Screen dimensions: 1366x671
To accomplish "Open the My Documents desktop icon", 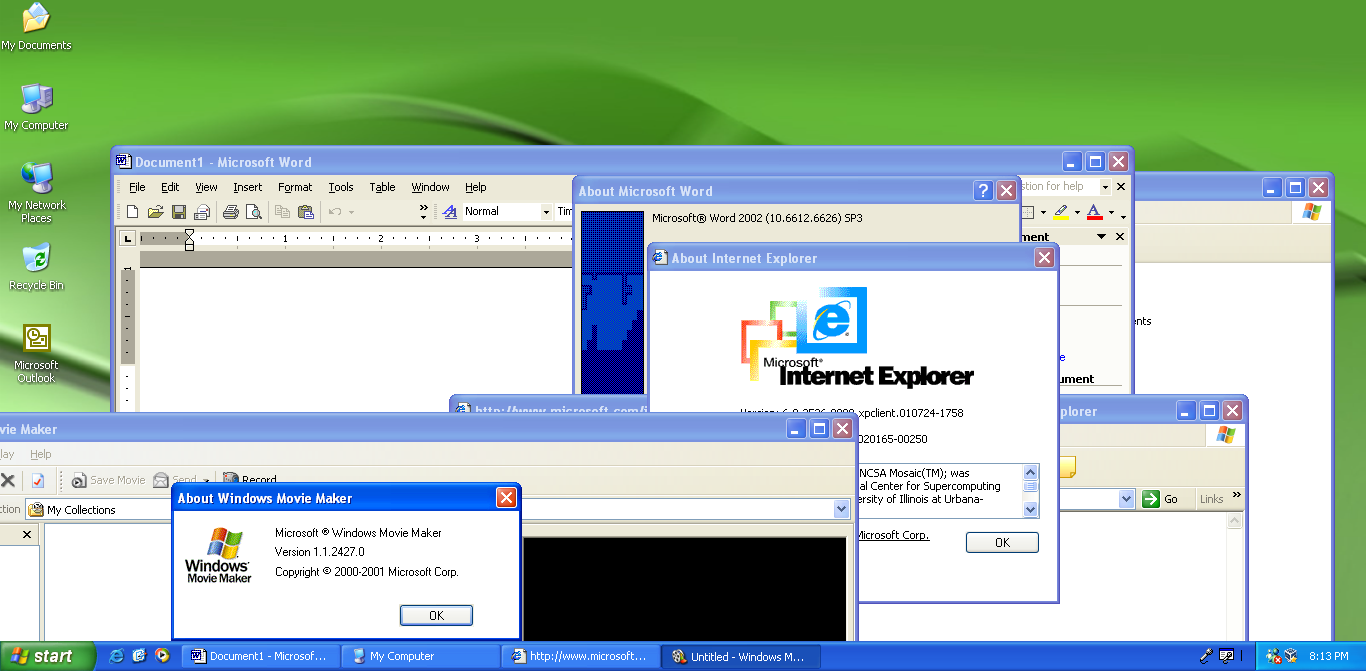I will (x=36, y=27).
